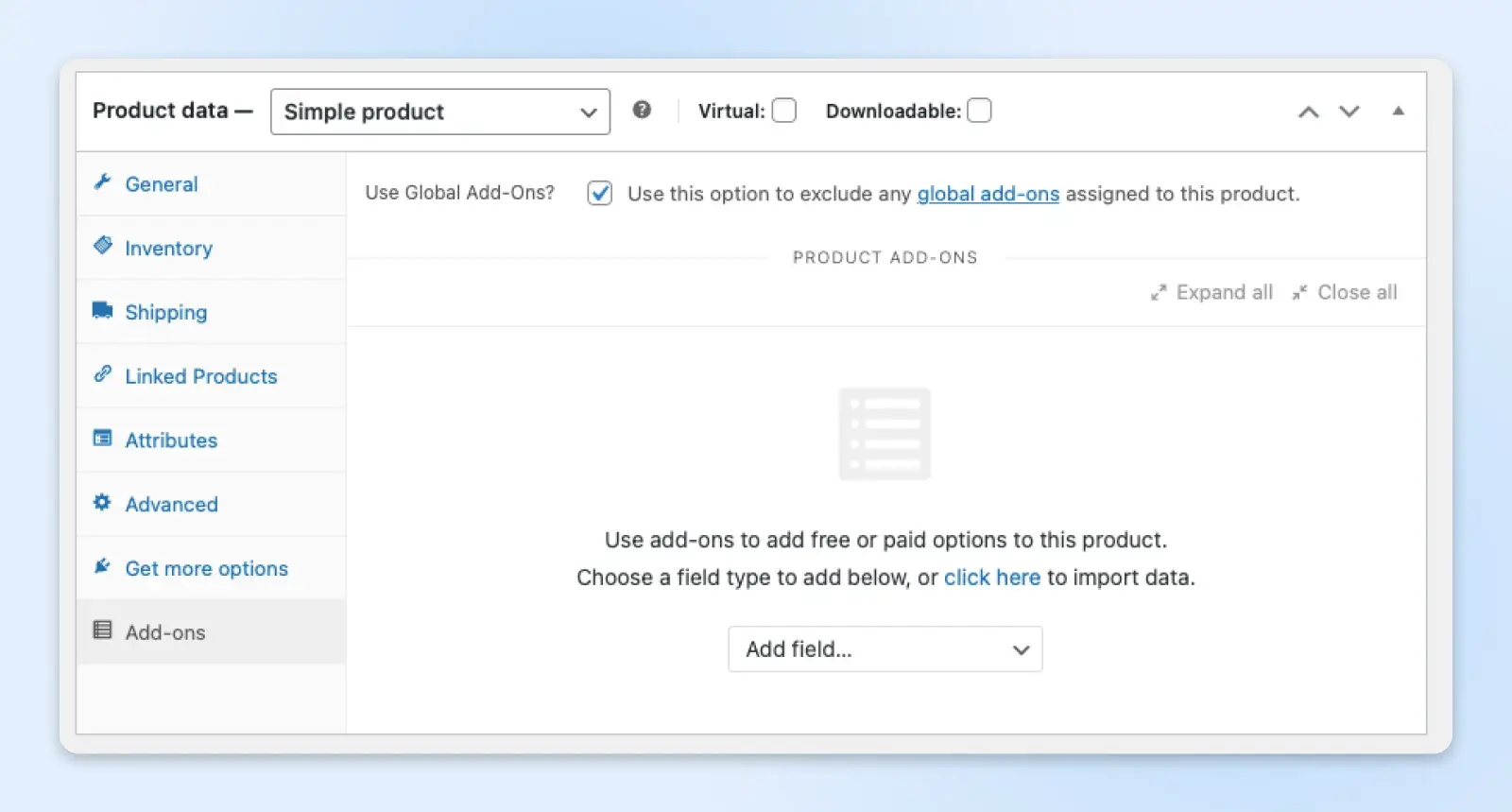1512x812 pixels.
Task: Click the wrench icon beside General
Action: [x=102, y=181]
